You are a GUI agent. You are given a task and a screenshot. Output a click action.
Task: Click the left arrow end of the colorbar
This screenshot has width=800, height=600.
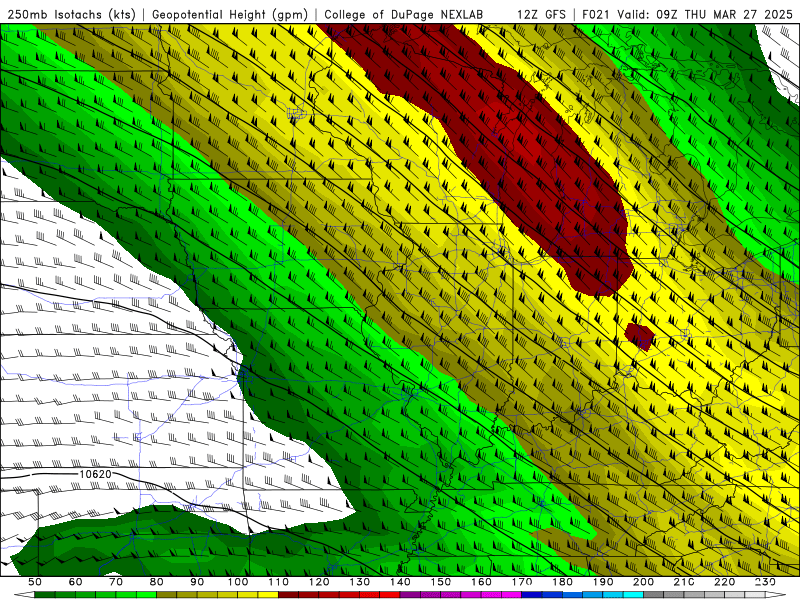(x=24, y=595)
